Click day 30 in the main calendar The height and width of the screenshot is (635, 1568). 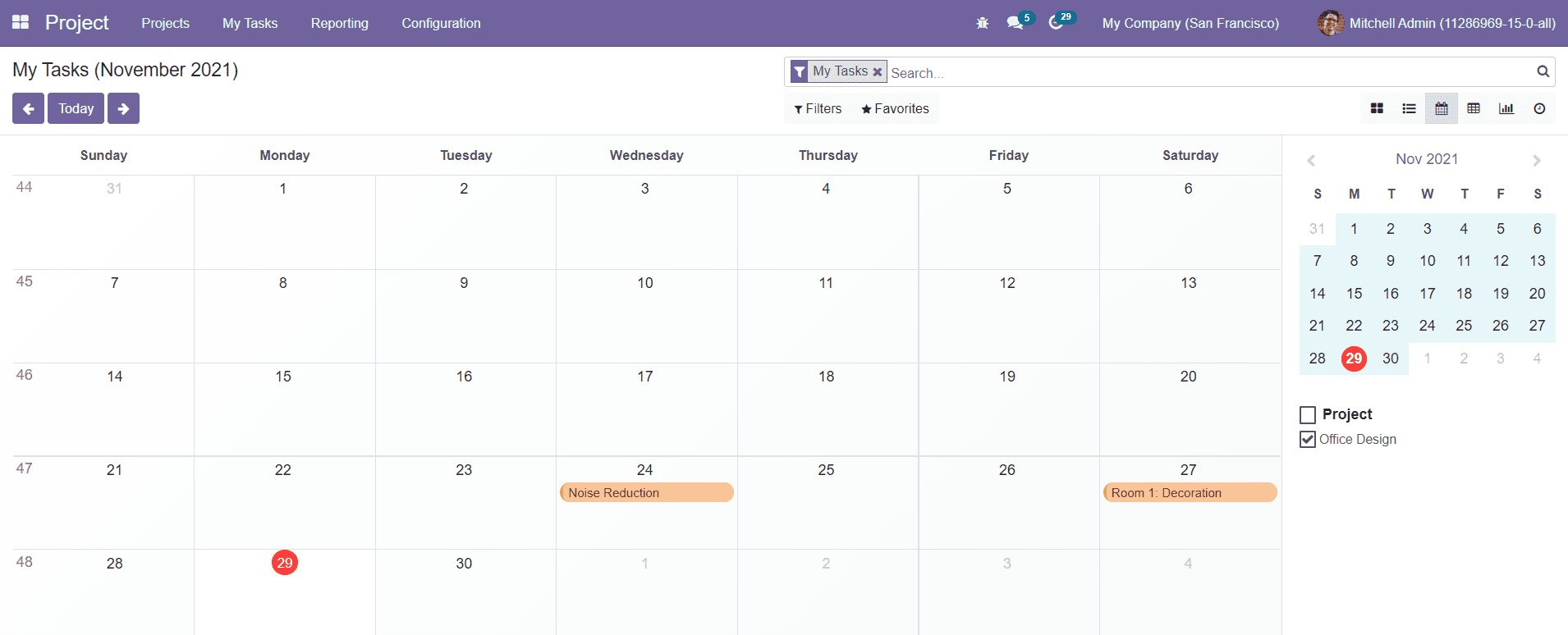pos(464,564)
